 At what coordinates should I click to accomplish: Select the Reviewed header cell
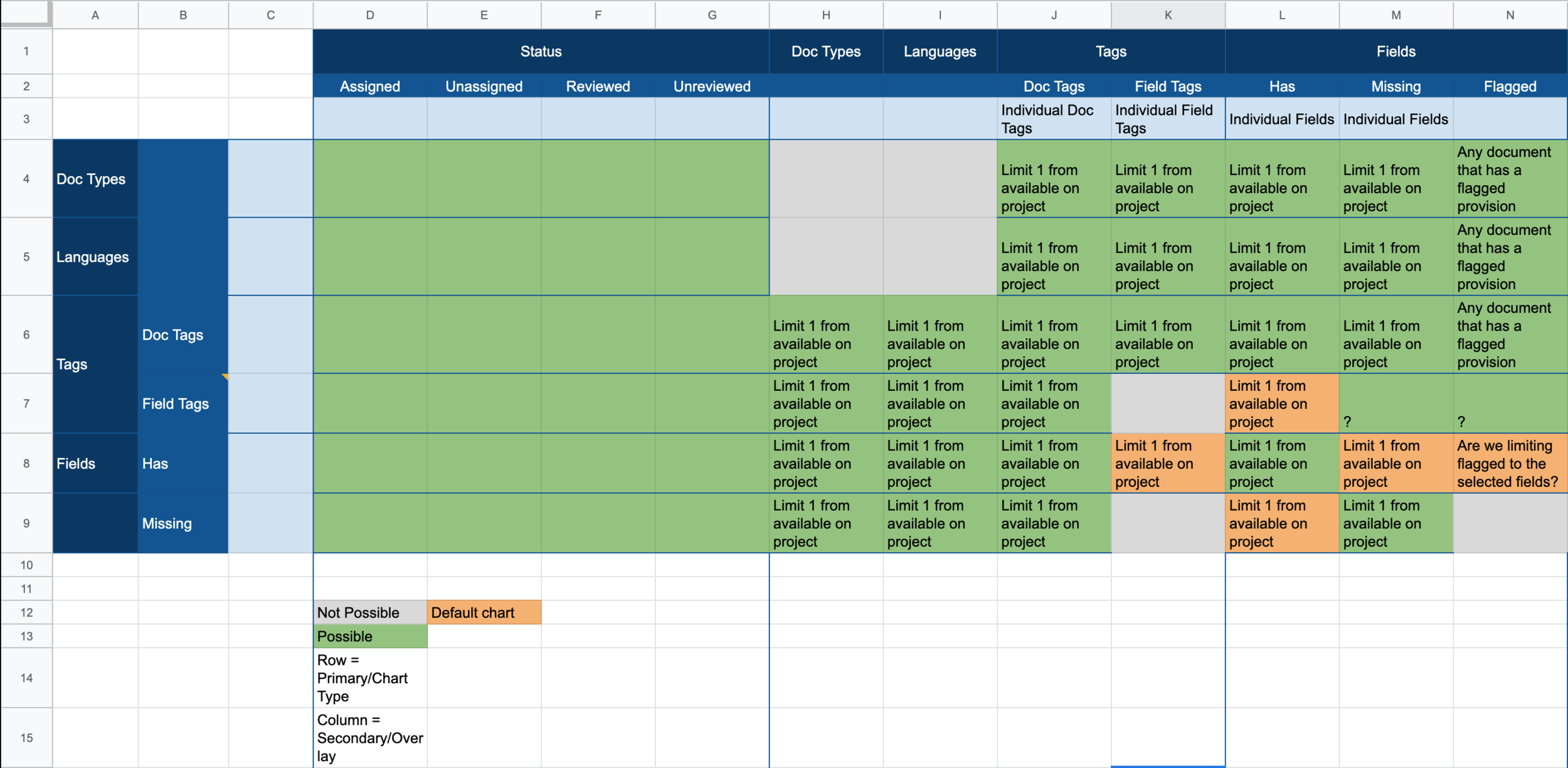pyautogui.click(x=598, y=87)
